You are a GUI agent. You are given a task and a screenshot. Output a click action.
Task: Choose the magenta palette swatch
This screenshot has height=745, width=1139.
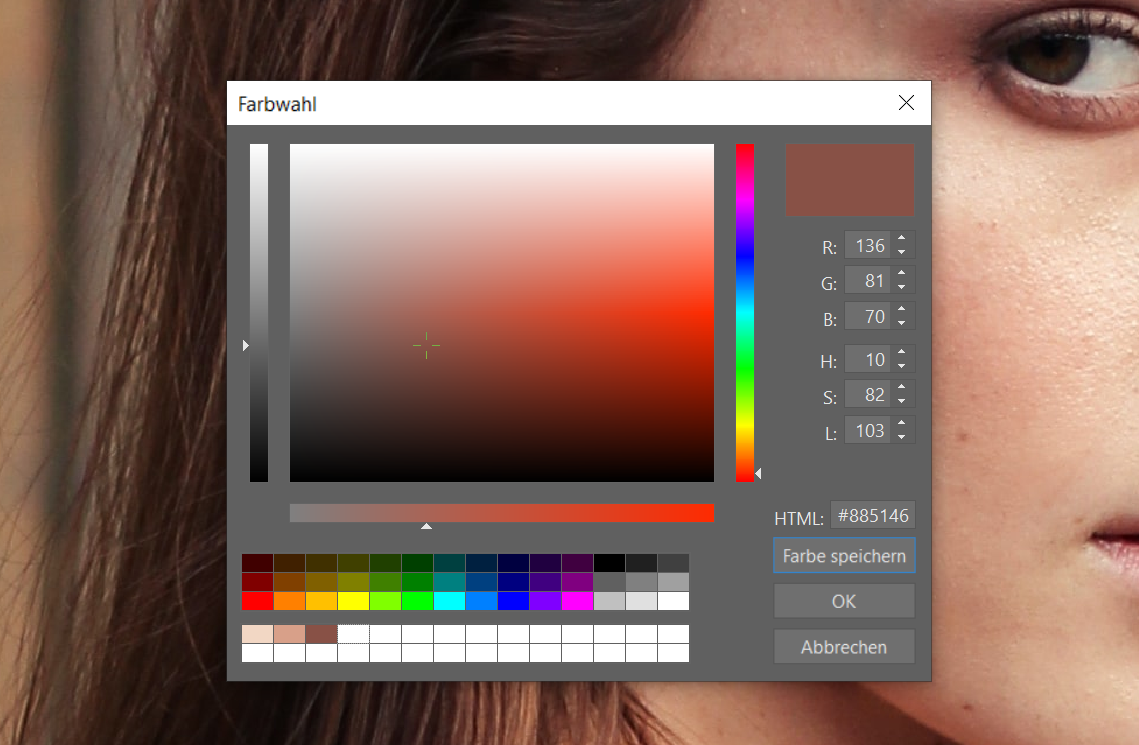coord(577,601)
